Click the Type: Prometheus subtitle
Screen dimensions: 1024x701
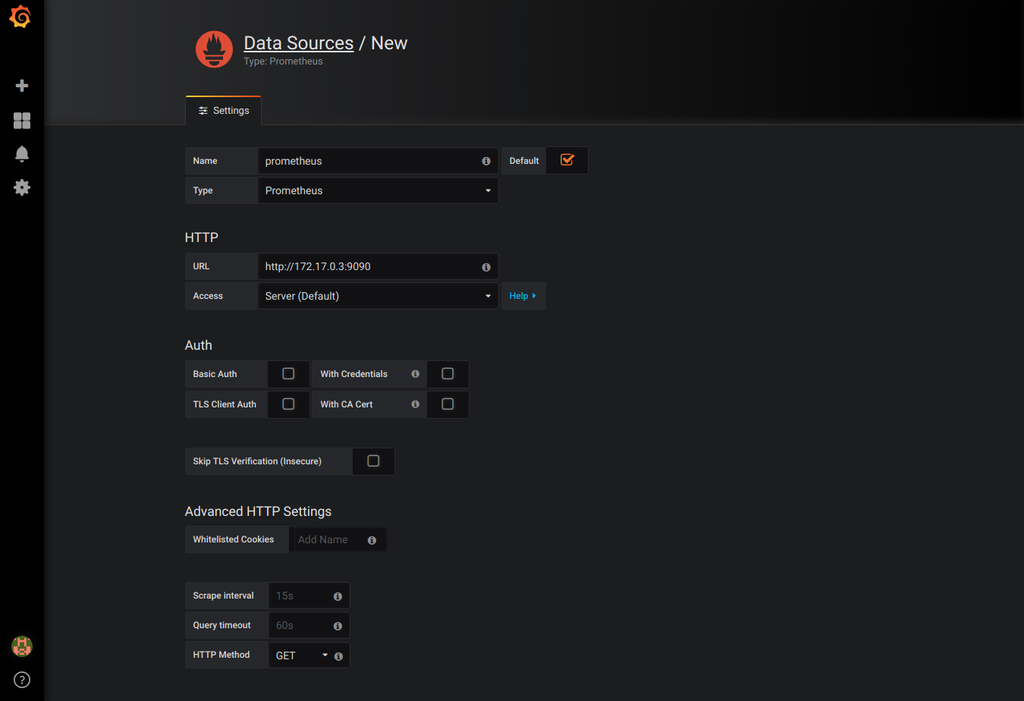(x=283, y=61)
